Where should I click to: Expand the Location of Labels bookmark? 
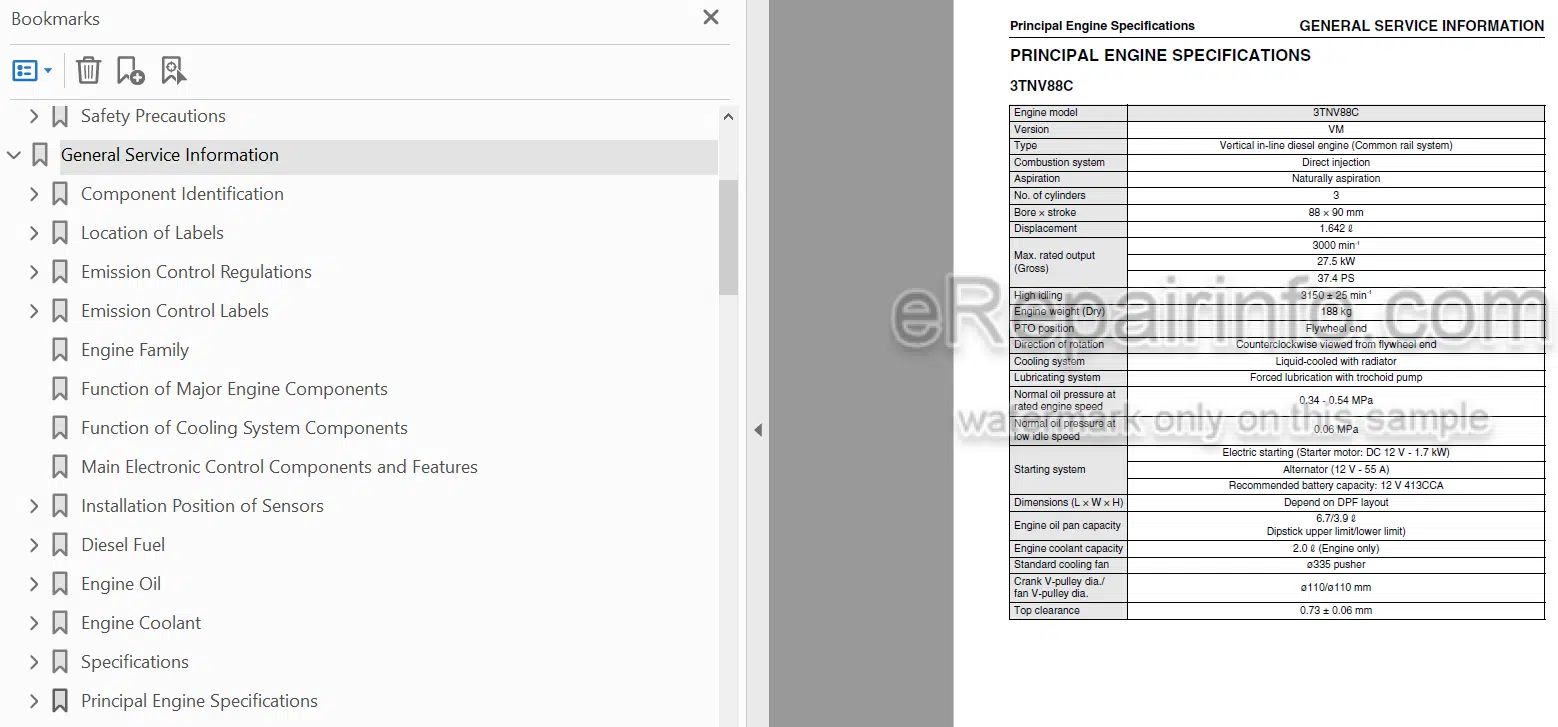tap(34, 233)
